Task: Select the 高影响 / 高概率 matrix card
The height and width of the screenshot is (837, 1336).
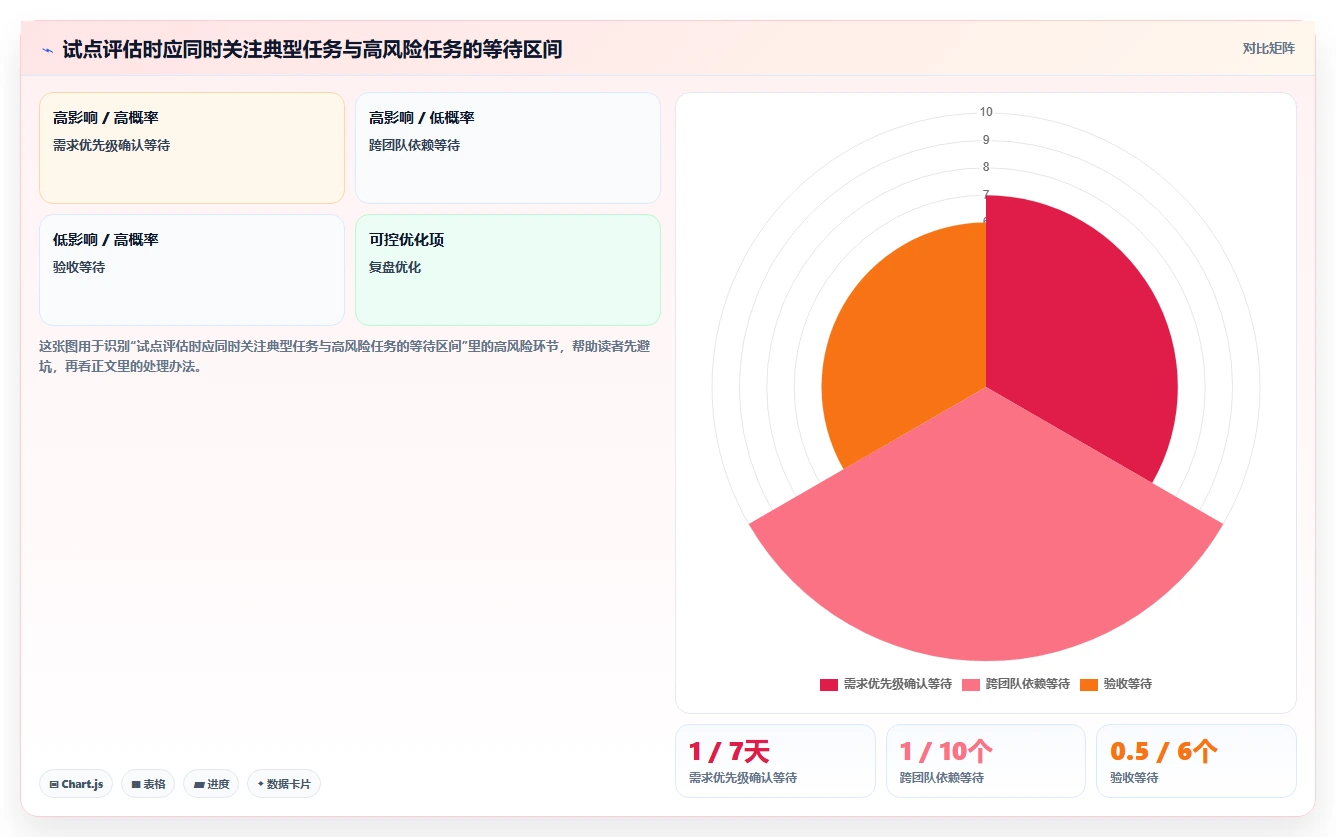Action: coord(192,148)
